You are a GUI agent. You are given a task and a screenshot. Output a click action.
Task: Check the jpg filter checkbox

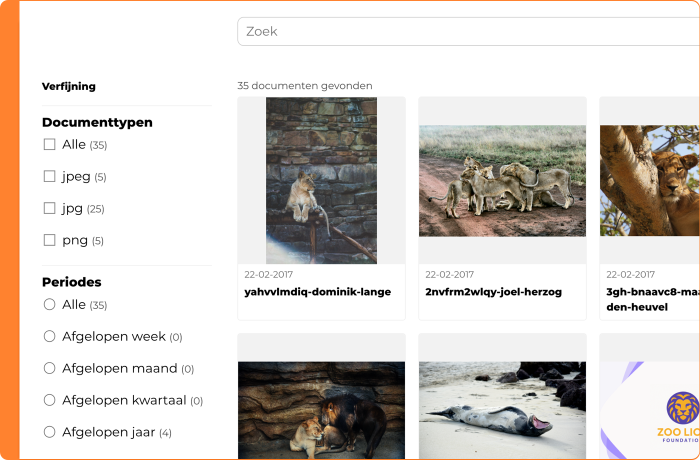[50, 208]
